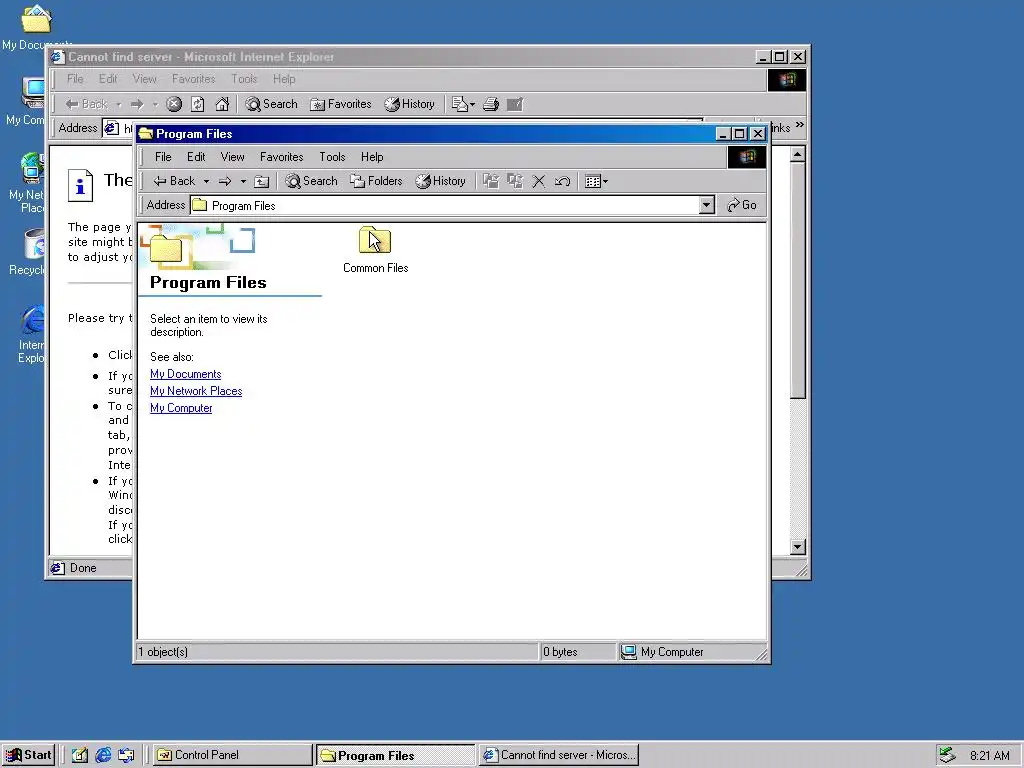Click Search in Internet Explorer toolbar

(272, 104)
